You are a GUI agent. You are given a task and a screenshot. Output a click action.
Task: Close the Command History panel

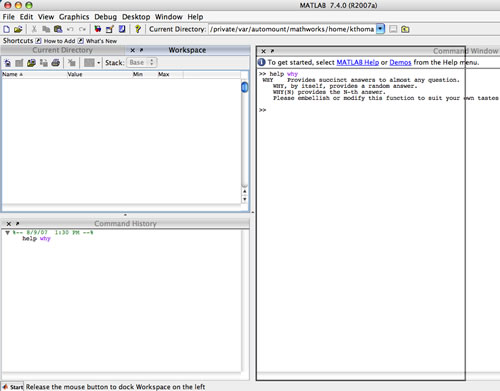pos(9,224)
